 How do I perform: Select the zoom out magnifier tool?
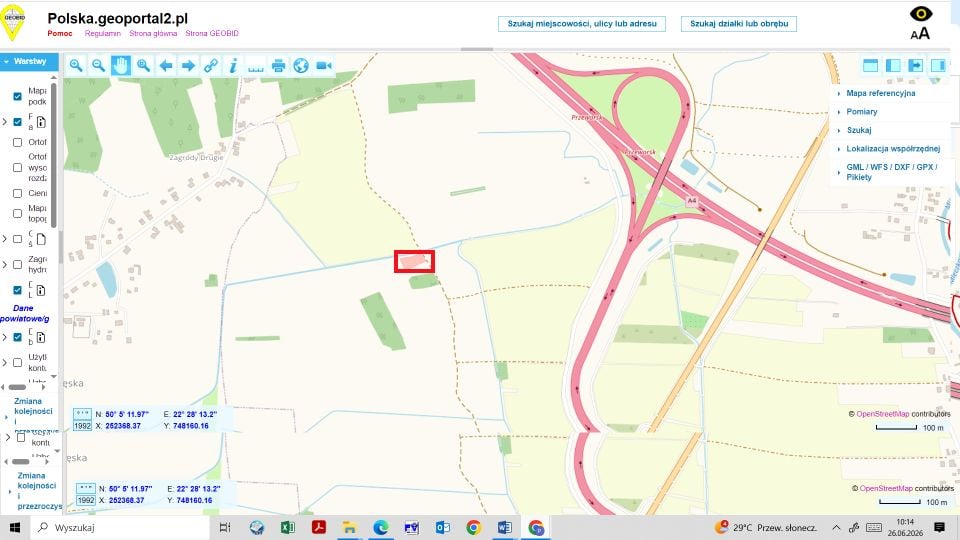tap(98, 66)
